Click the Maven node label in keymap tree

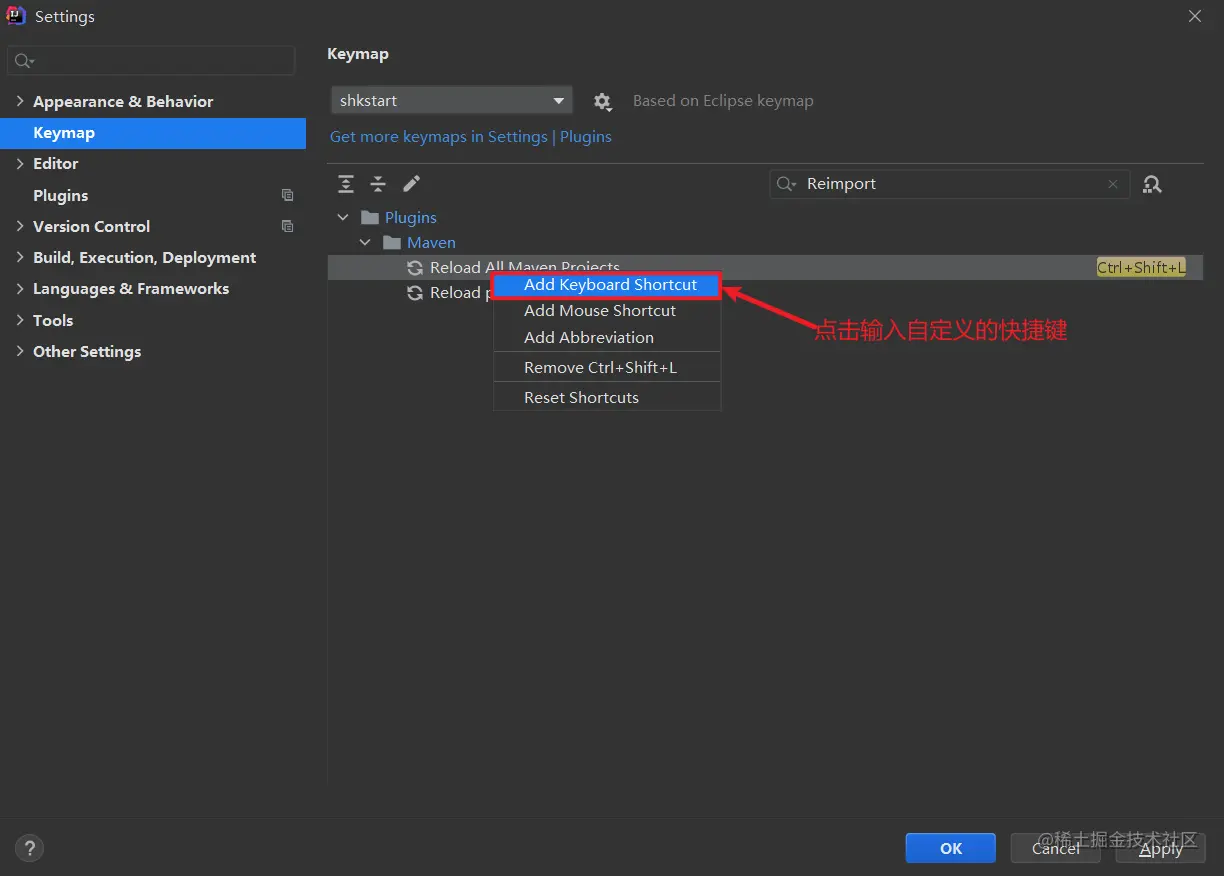tap(431, 242)
